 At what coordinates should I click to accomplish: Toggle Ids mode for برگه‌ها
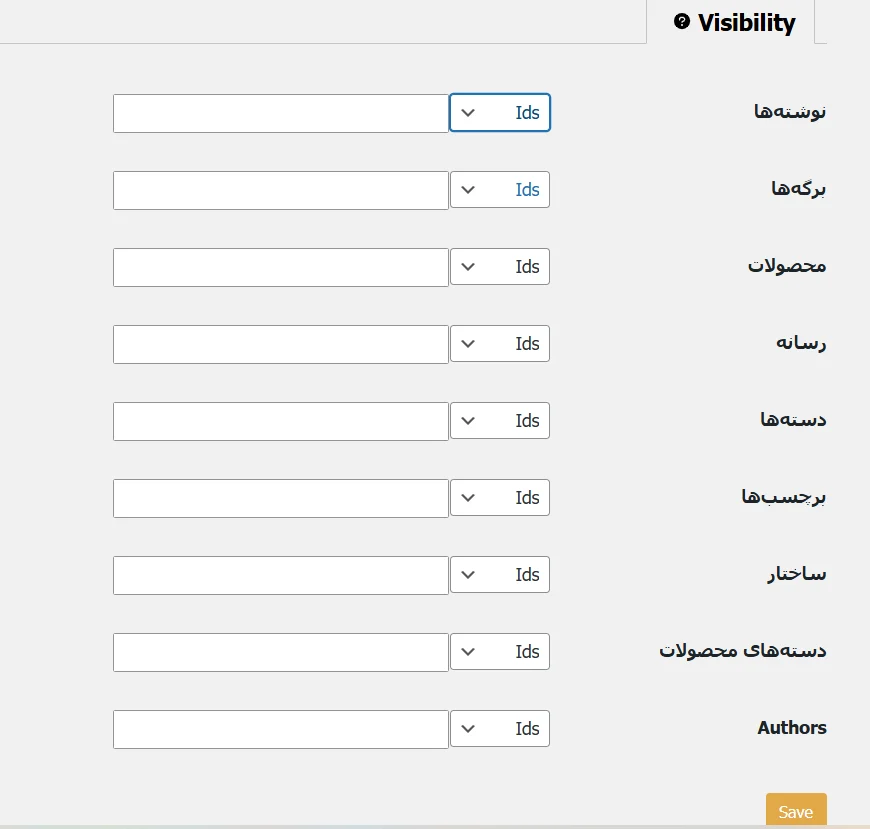pos(527,190)
